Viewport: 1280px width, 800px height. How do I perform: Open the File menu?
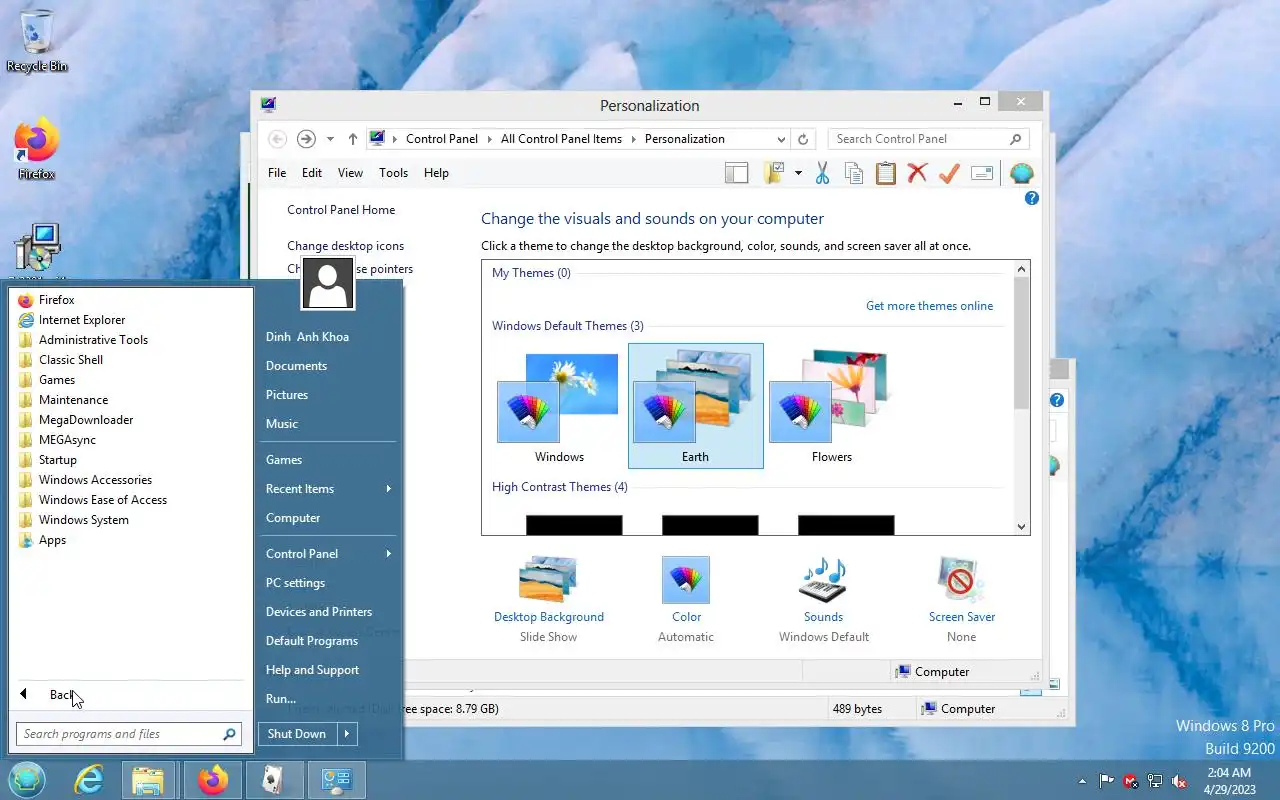coord(277,173)
